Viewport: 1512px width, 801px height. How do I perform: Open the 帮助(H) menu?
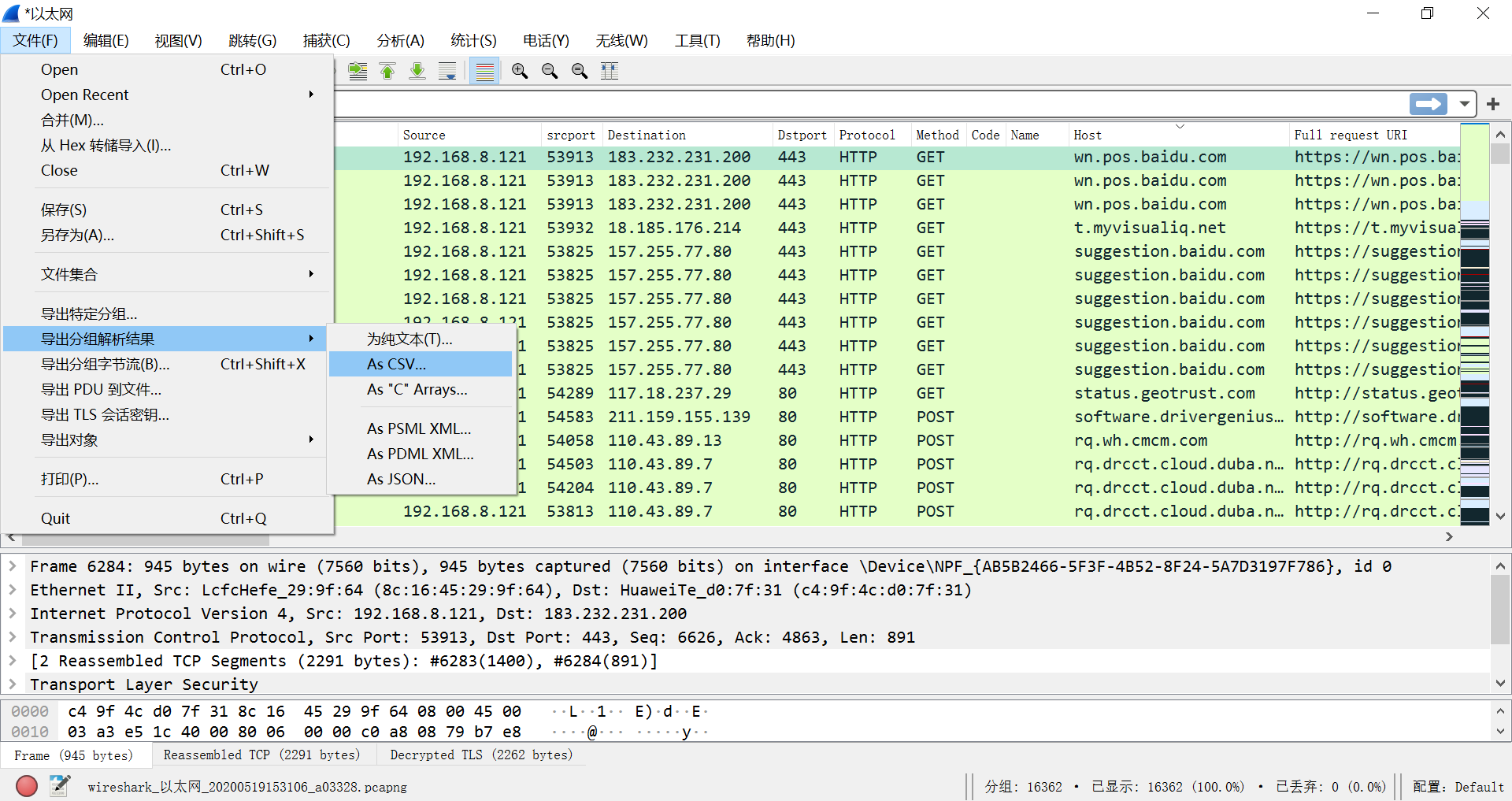(x=771, y=40)
